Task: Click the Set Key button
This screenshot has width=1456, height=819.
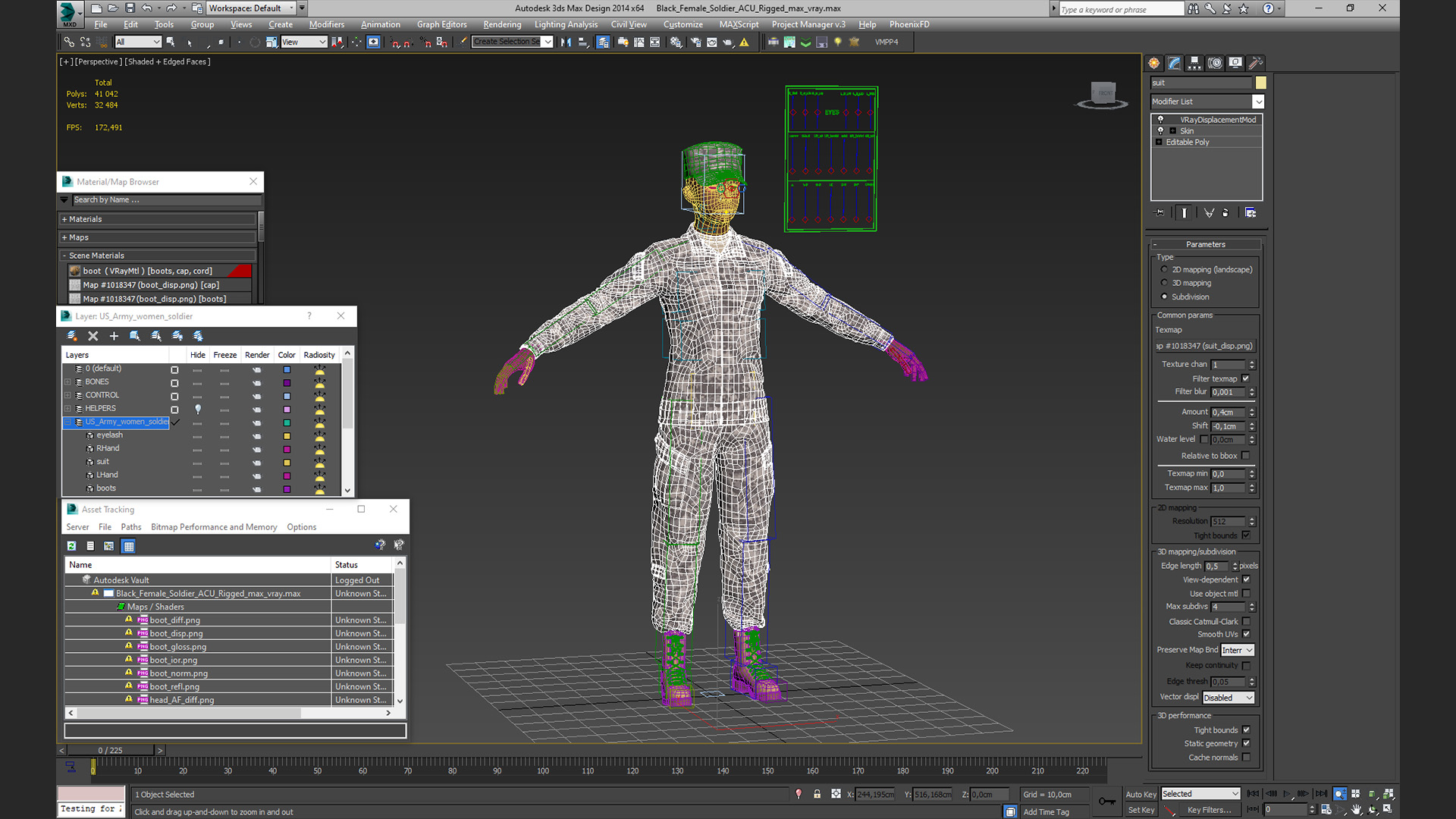Action: pyautogui.click(x=1141, y=810)
